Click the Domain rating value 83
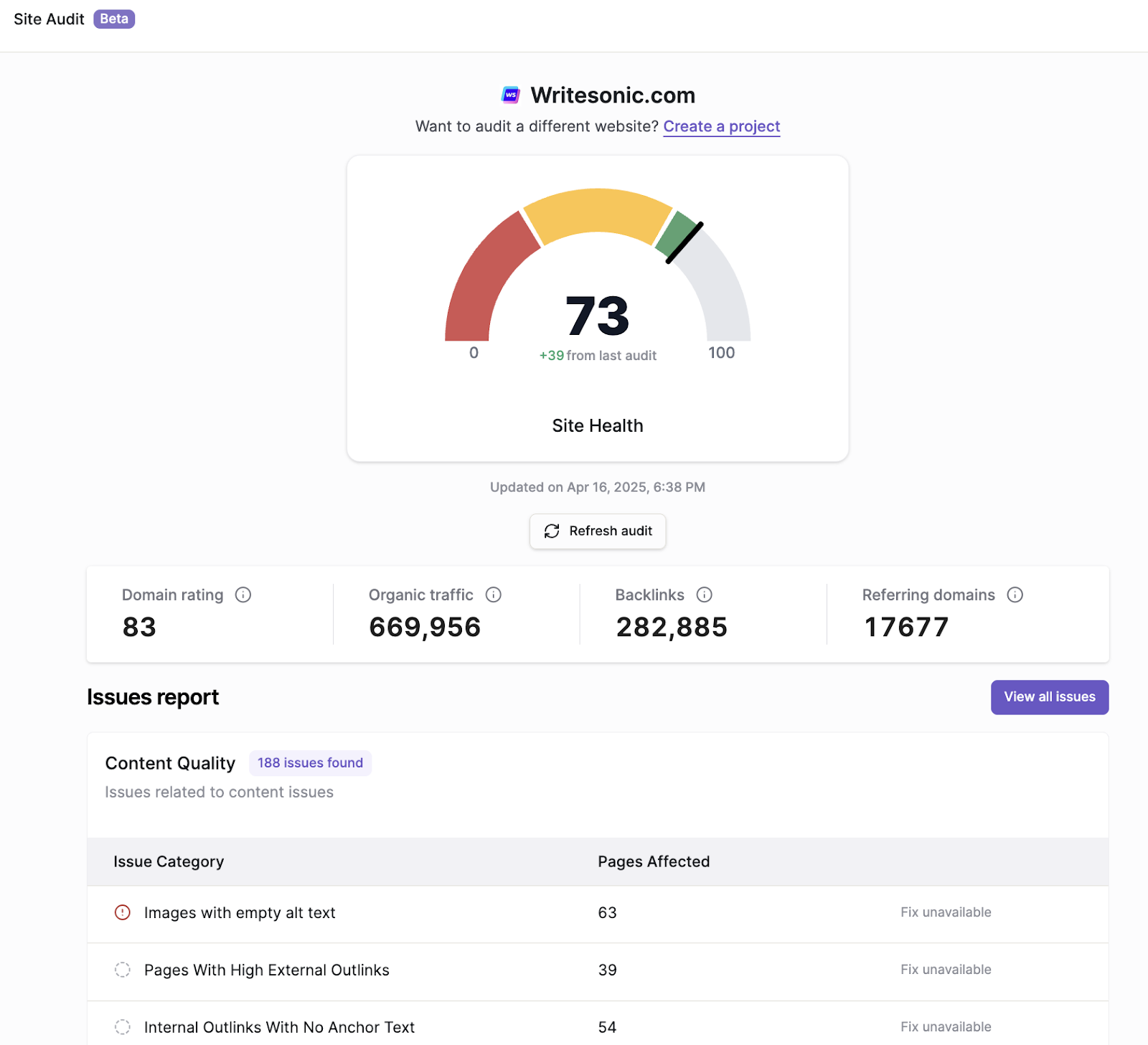The height and width of the screenshot is (1045, 1148). pyautogui.click(x=139, y=627)
